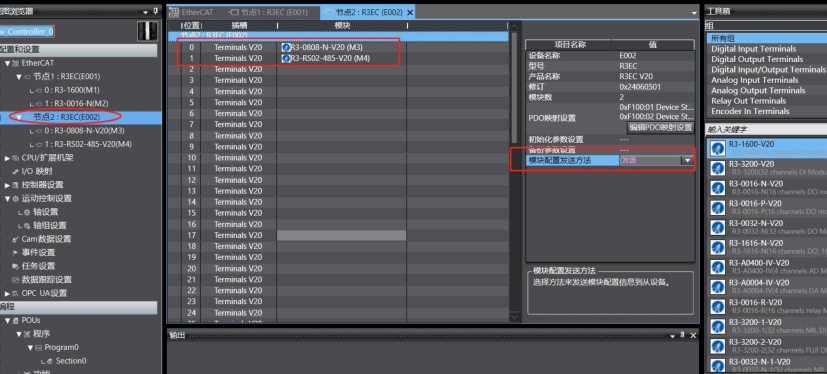The width and height of the screenshot is (827, 374).
Task: Click the R3-0032-N-V20 module icon
Action: 717,227
